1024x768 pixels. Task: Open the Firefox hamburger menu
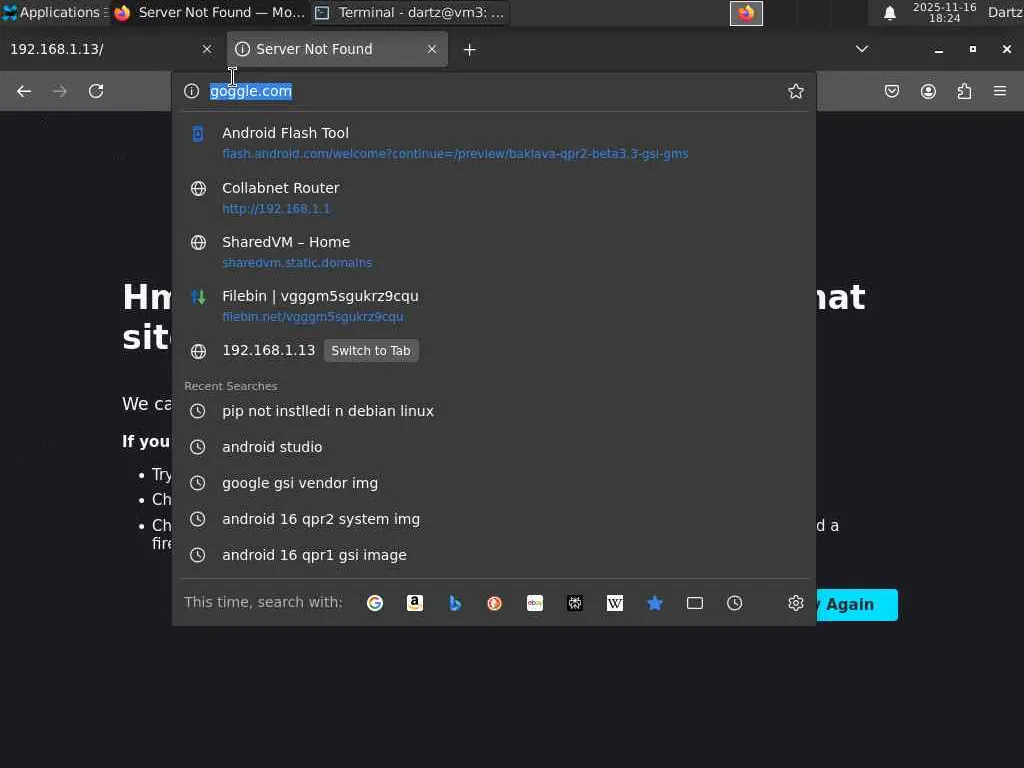click(1000, 91)
